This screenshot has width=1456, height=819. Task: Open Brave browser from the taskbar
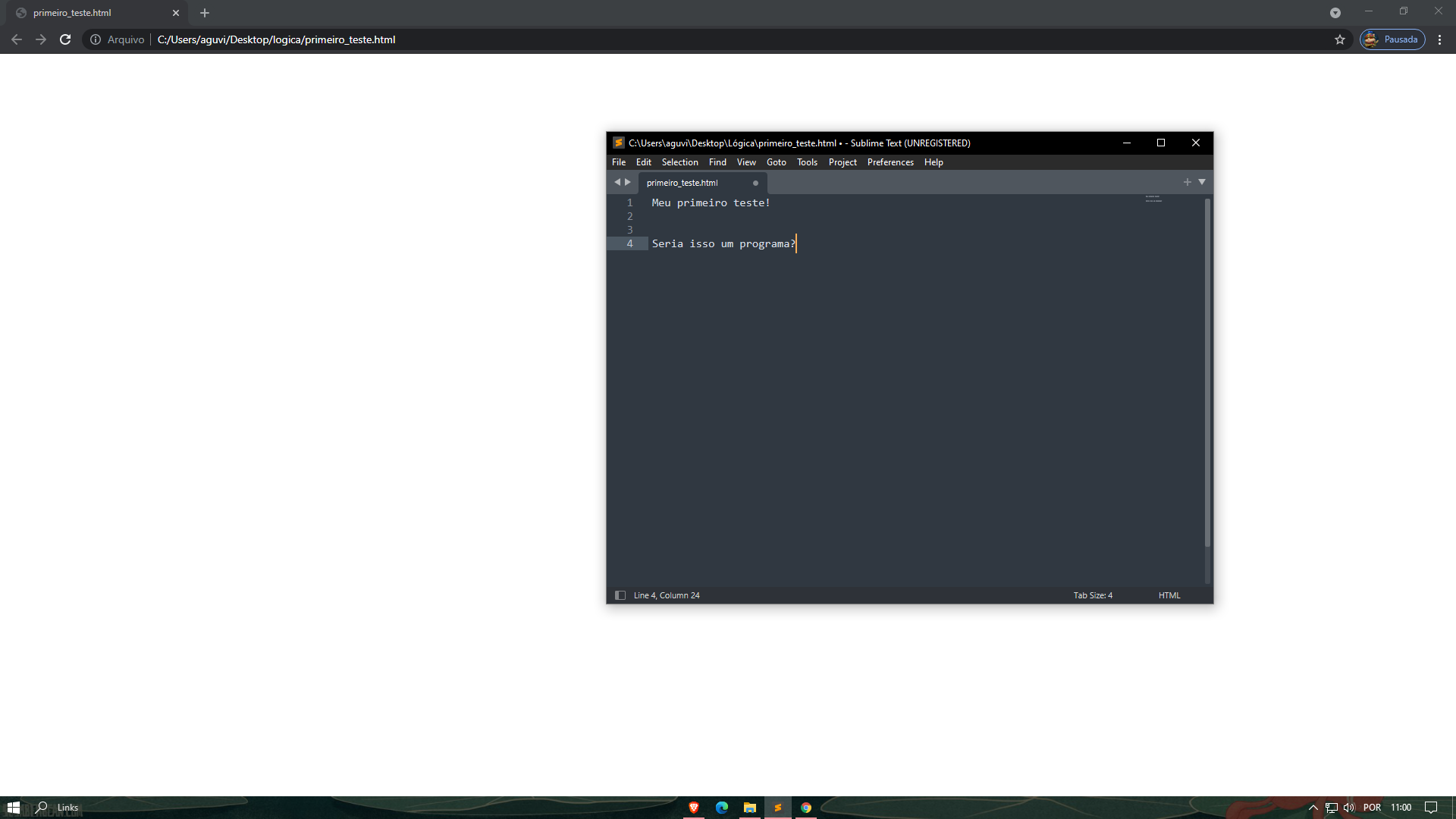tap(693, 808)
